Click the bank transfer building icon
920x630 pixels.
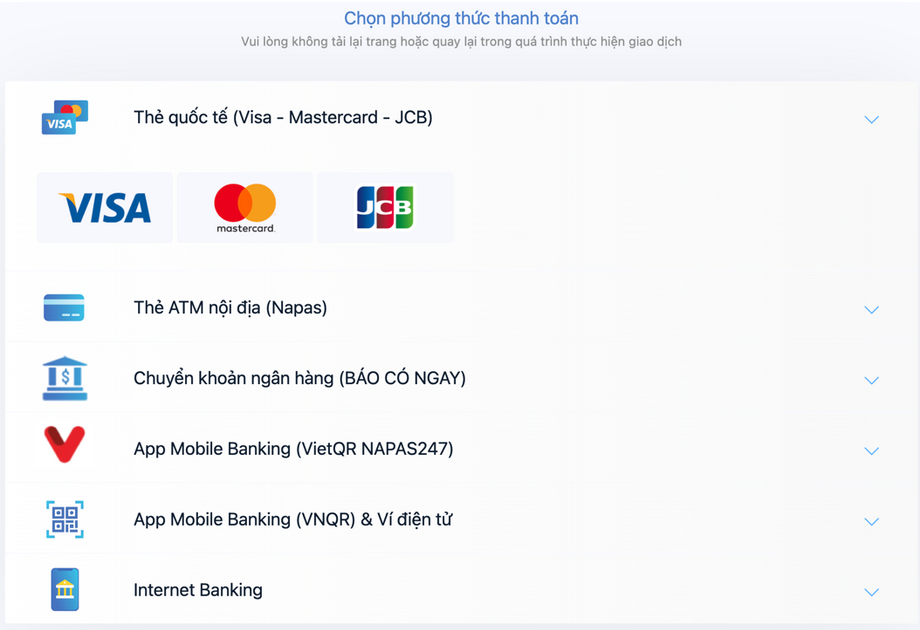click(65, 378)
